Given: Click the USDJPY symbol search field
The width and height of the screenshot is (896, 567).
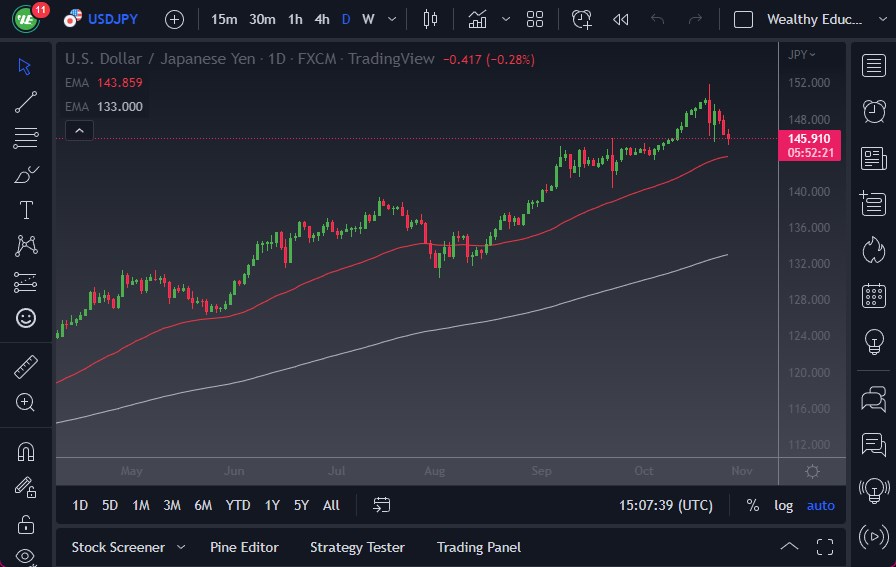Looking at the screenshot, I should [x=113, y=19].
